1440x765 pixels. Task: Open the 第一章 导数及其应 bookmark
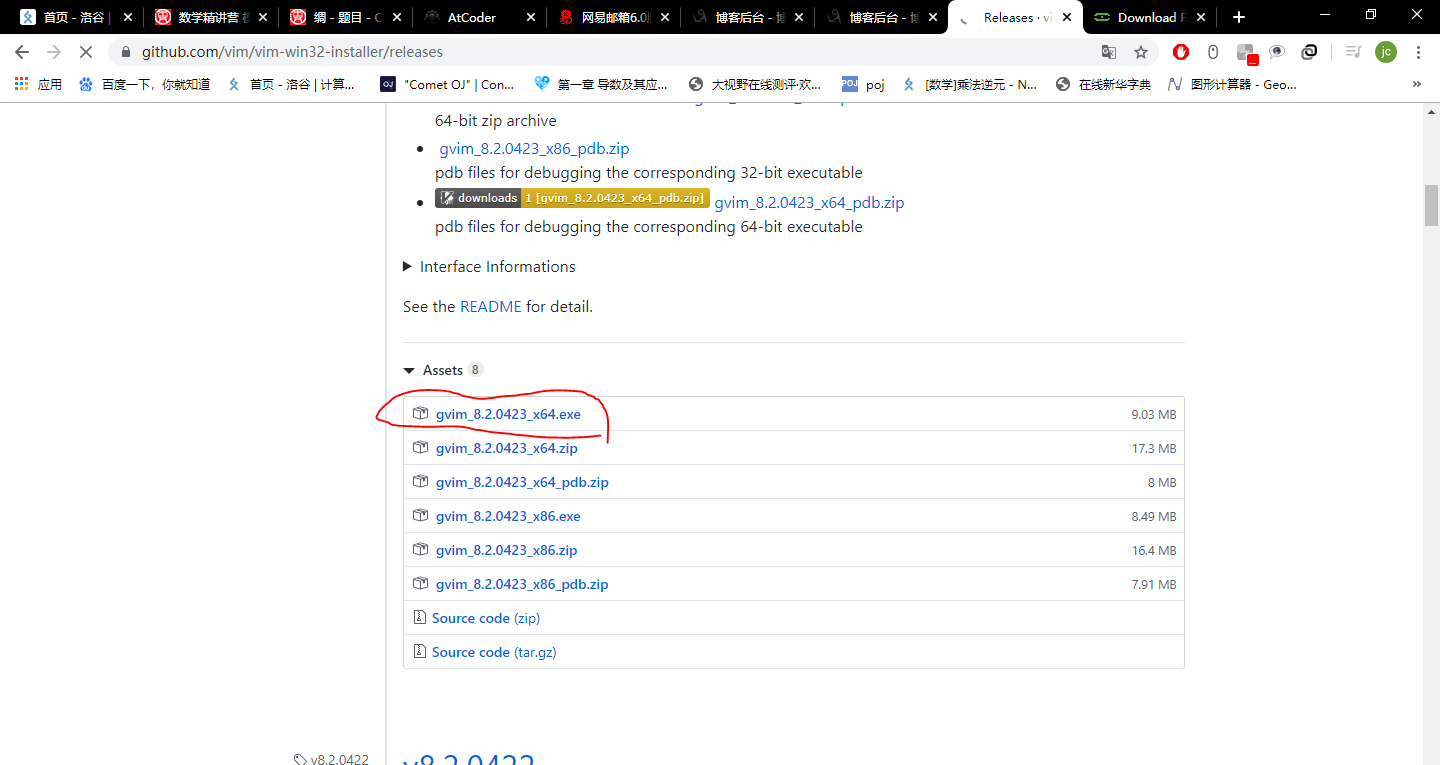coord(601,85)
